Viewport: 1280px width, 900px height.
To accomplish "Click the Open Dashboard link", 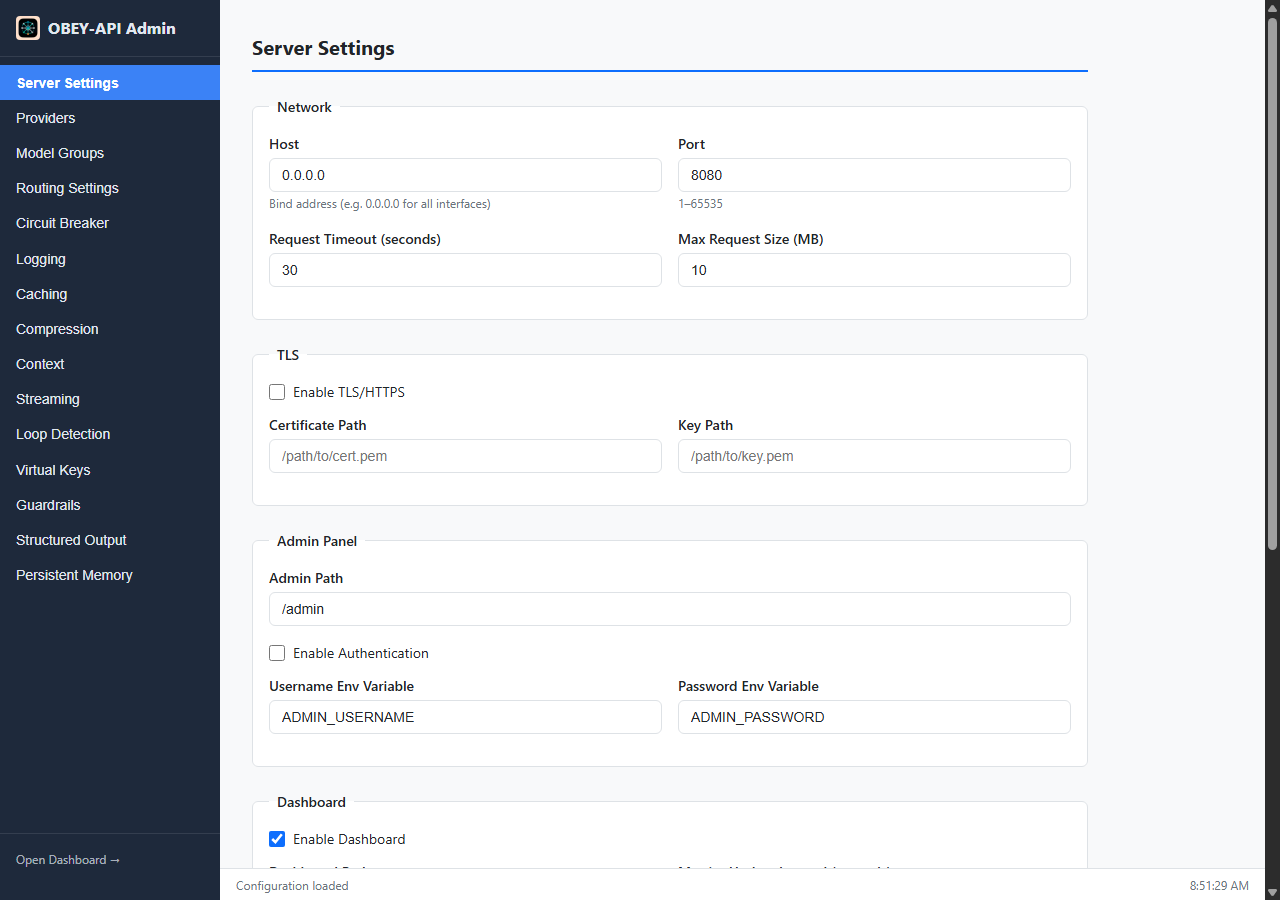I will [68, 860].
